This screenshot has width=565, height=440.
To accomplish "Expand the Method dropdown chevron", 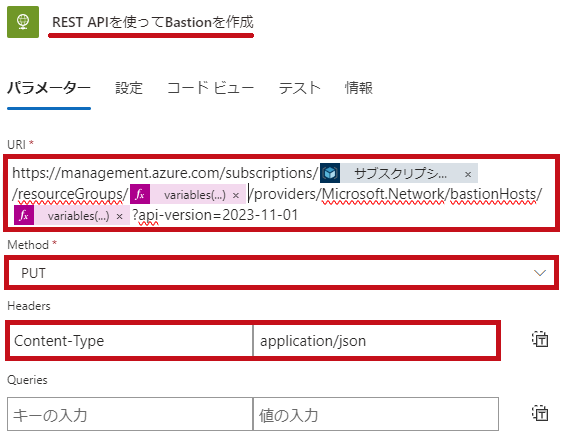I will [539, 273].
